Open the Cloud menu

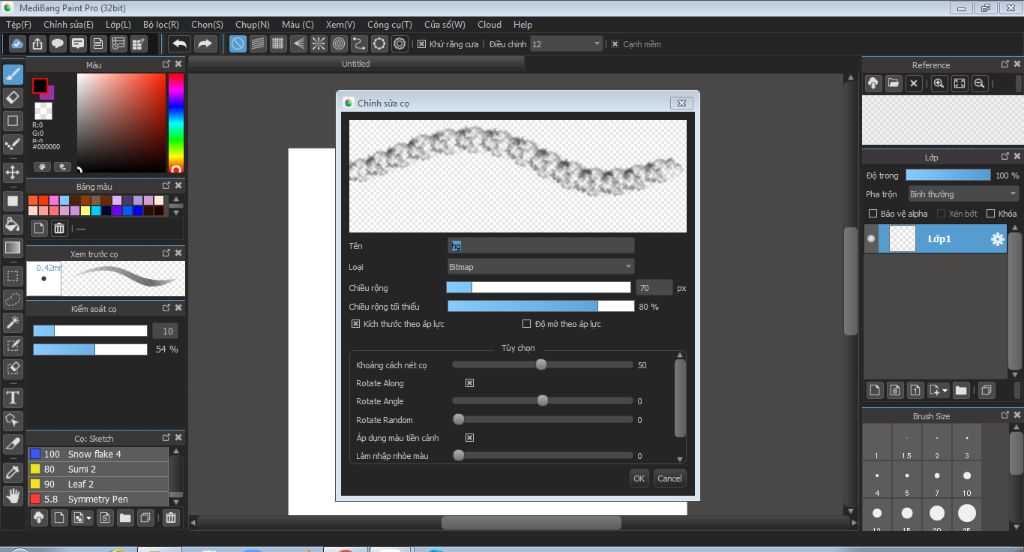[x=489, y=24]
